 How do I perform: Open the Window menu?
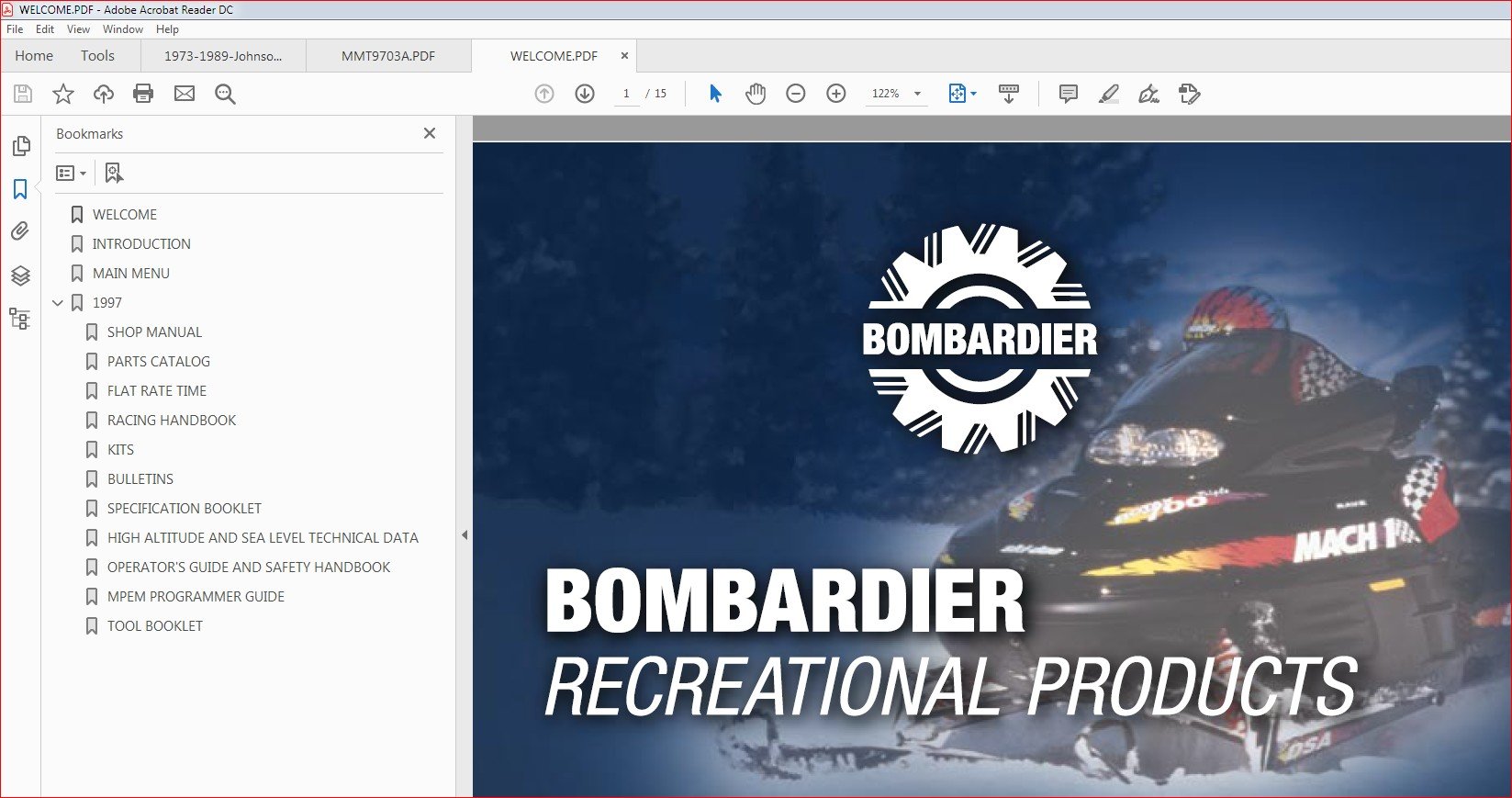pyautogui.click(x=123, y=29)
